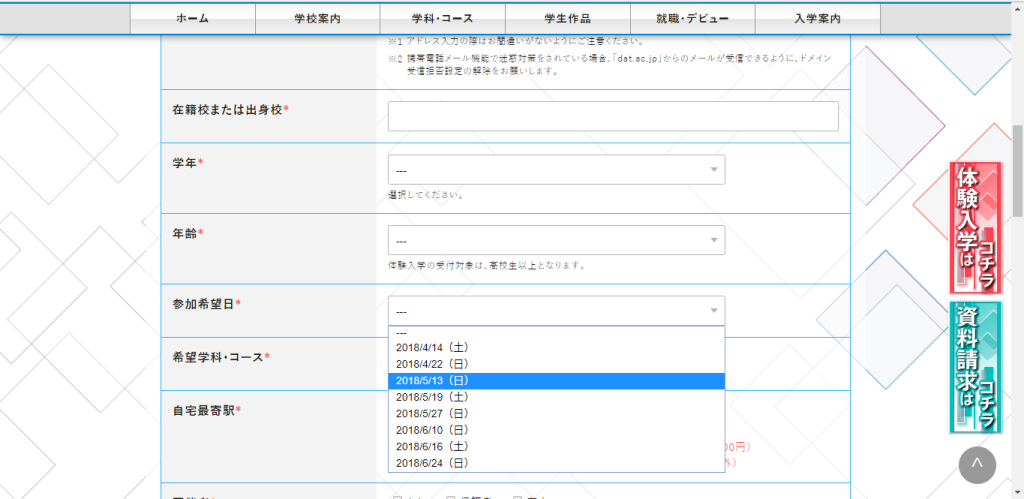
Task: Open the 学科・コース navigation menu
Action: point(443,19)
